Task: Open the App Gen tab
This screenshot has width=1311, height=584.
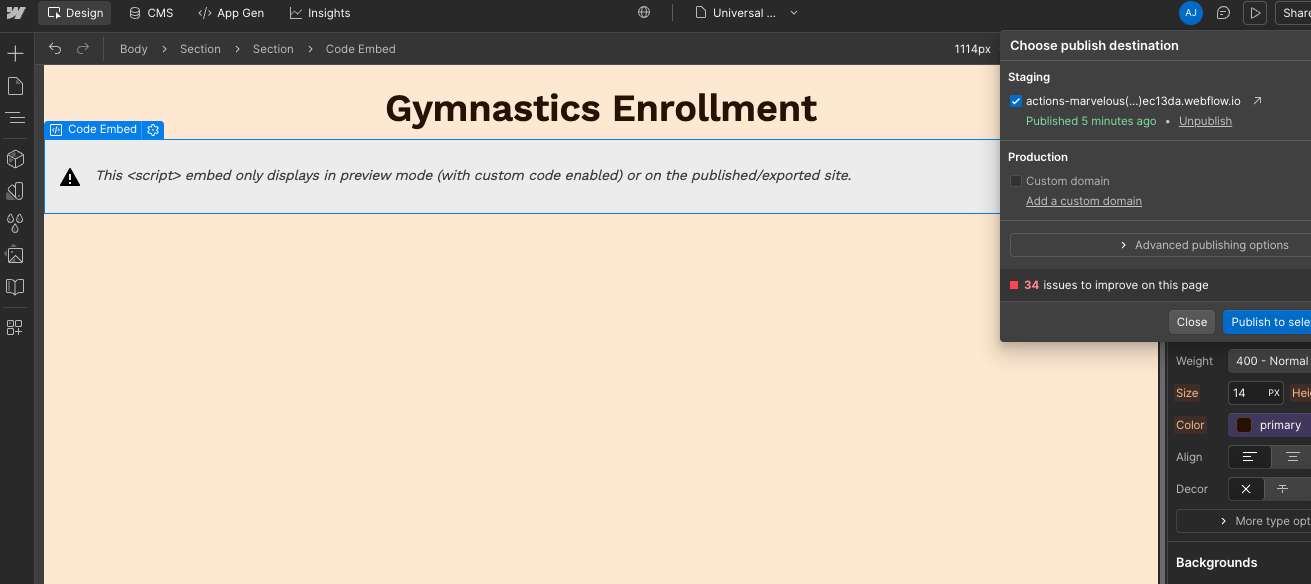Action: coord(231,13)
